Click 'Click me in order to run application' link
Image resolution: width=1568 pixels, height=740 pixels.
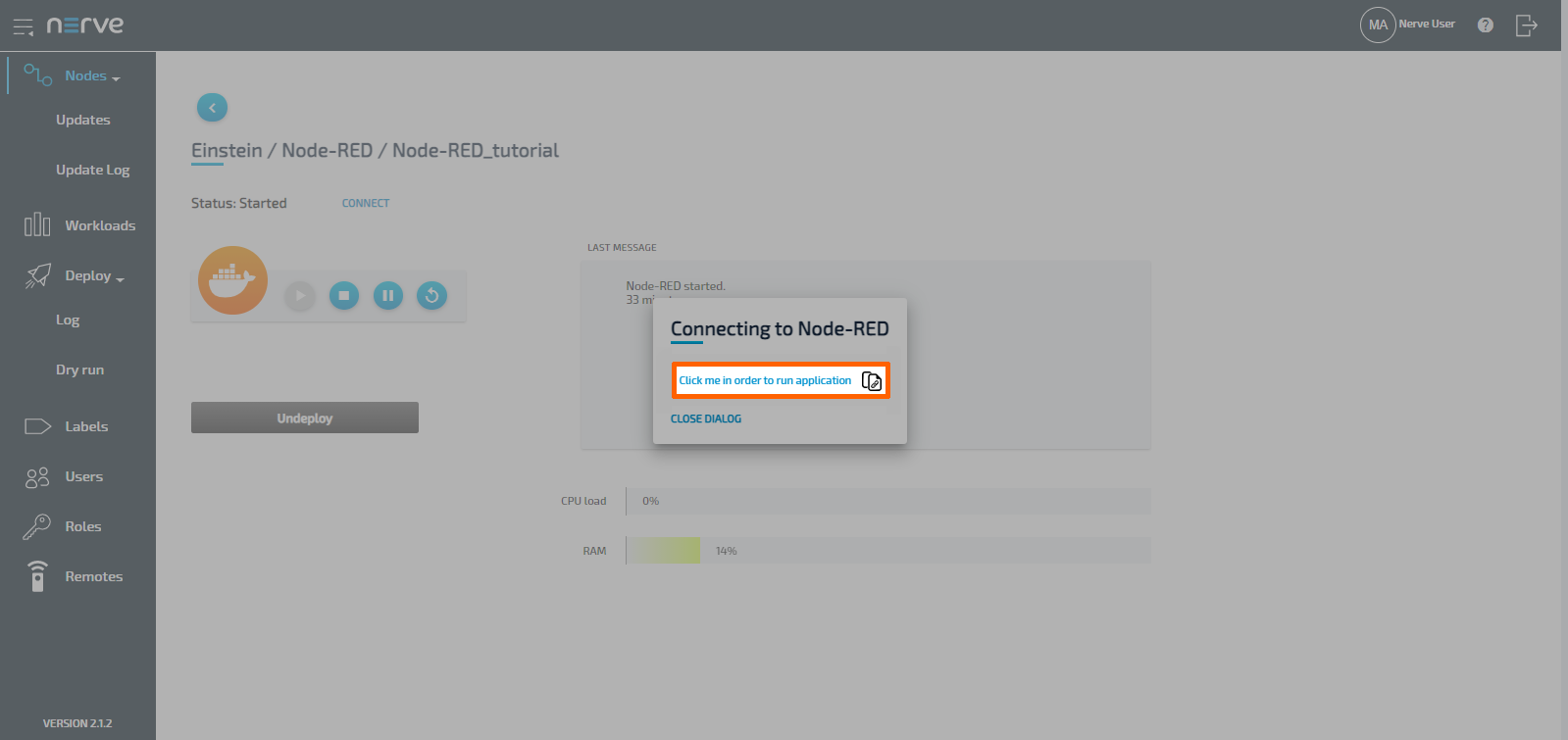point(765,380)
